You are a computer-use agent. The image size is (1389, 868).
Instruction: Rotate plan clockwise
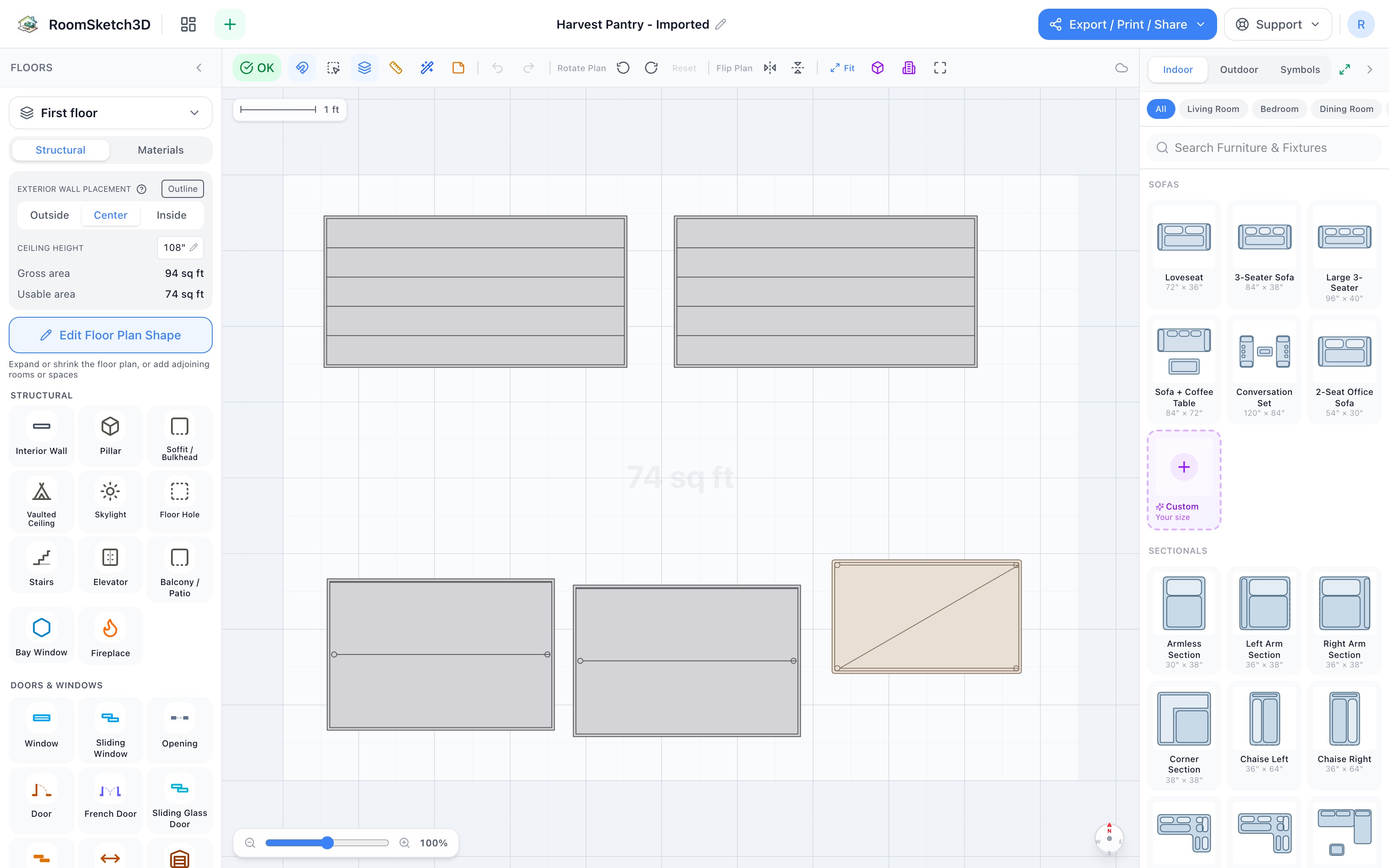[x=652, y=68]
